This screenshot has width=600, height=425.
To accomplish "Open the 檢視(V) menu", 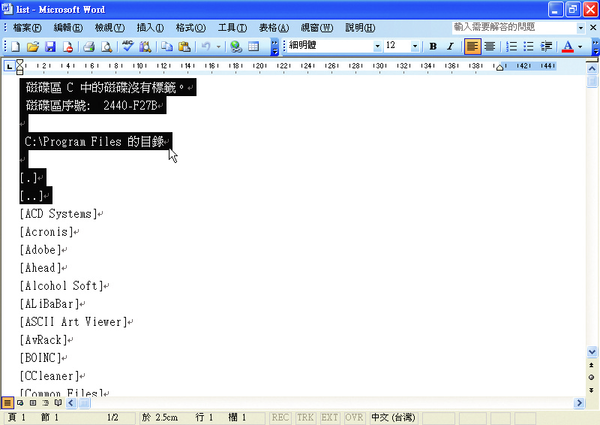I will pyautogui.click(x=110, y=28).
